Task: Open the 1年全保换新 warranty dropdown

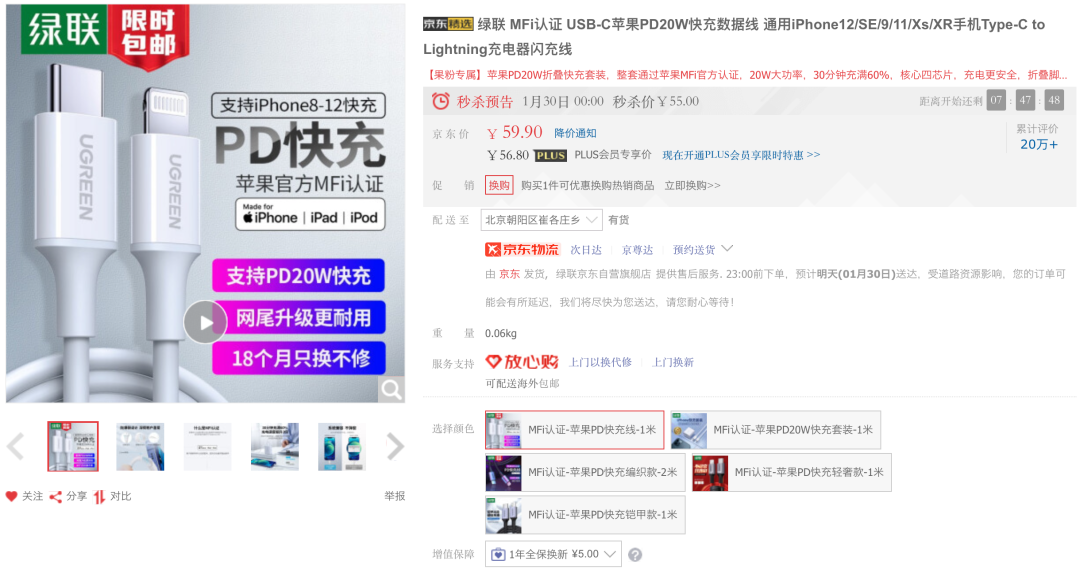Action: 553,554
